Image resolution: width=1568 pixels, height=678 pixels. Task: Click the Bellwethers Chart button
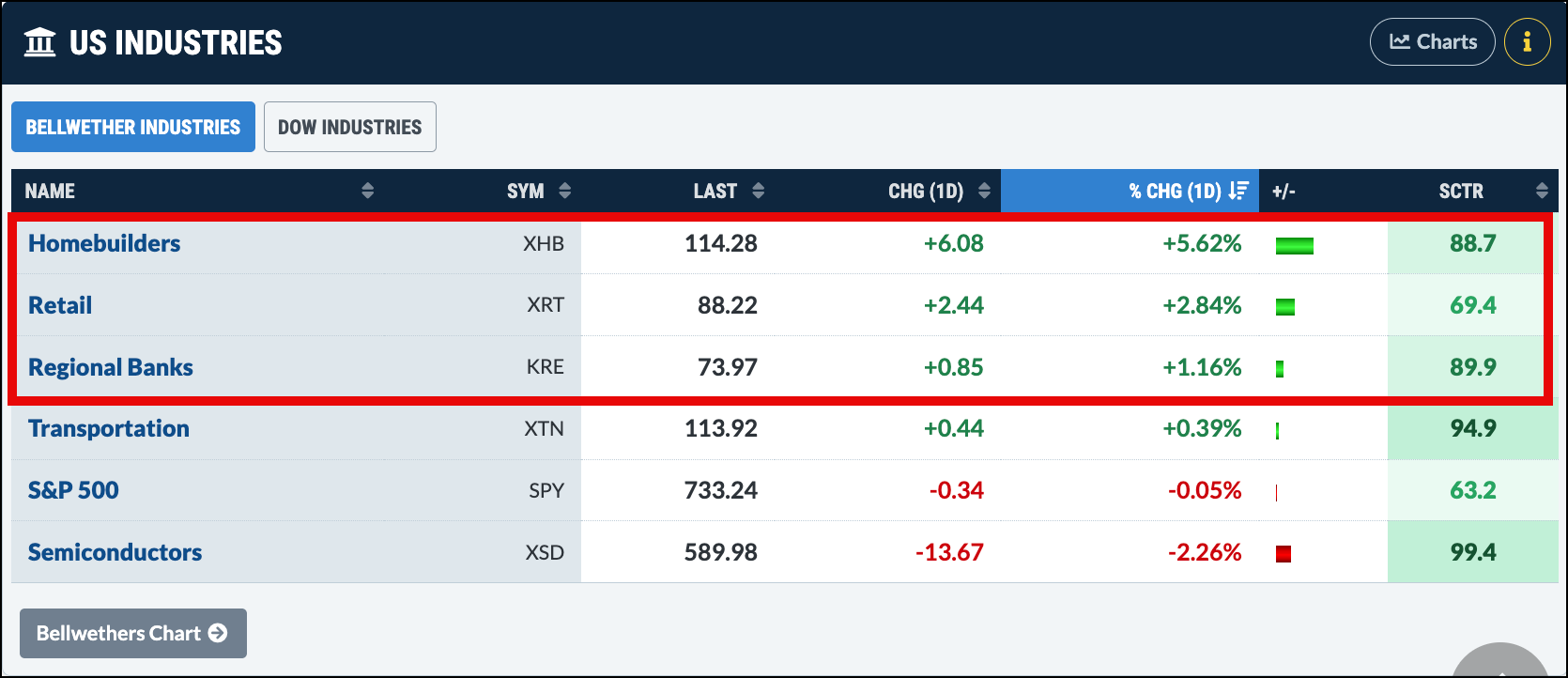pyautogui.click(x=133, y=633)
